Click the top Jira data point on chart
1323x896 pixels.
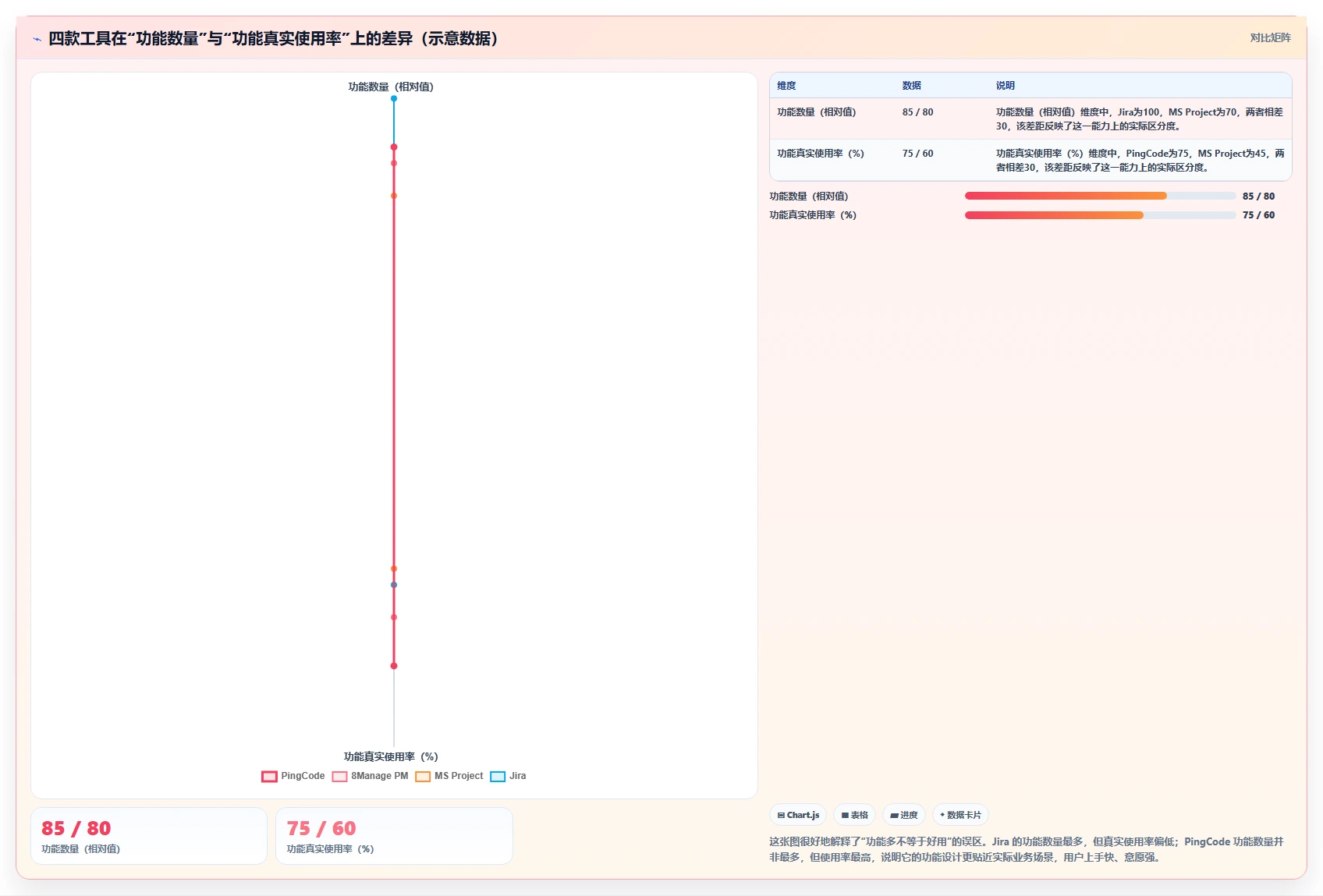[394, 98]
